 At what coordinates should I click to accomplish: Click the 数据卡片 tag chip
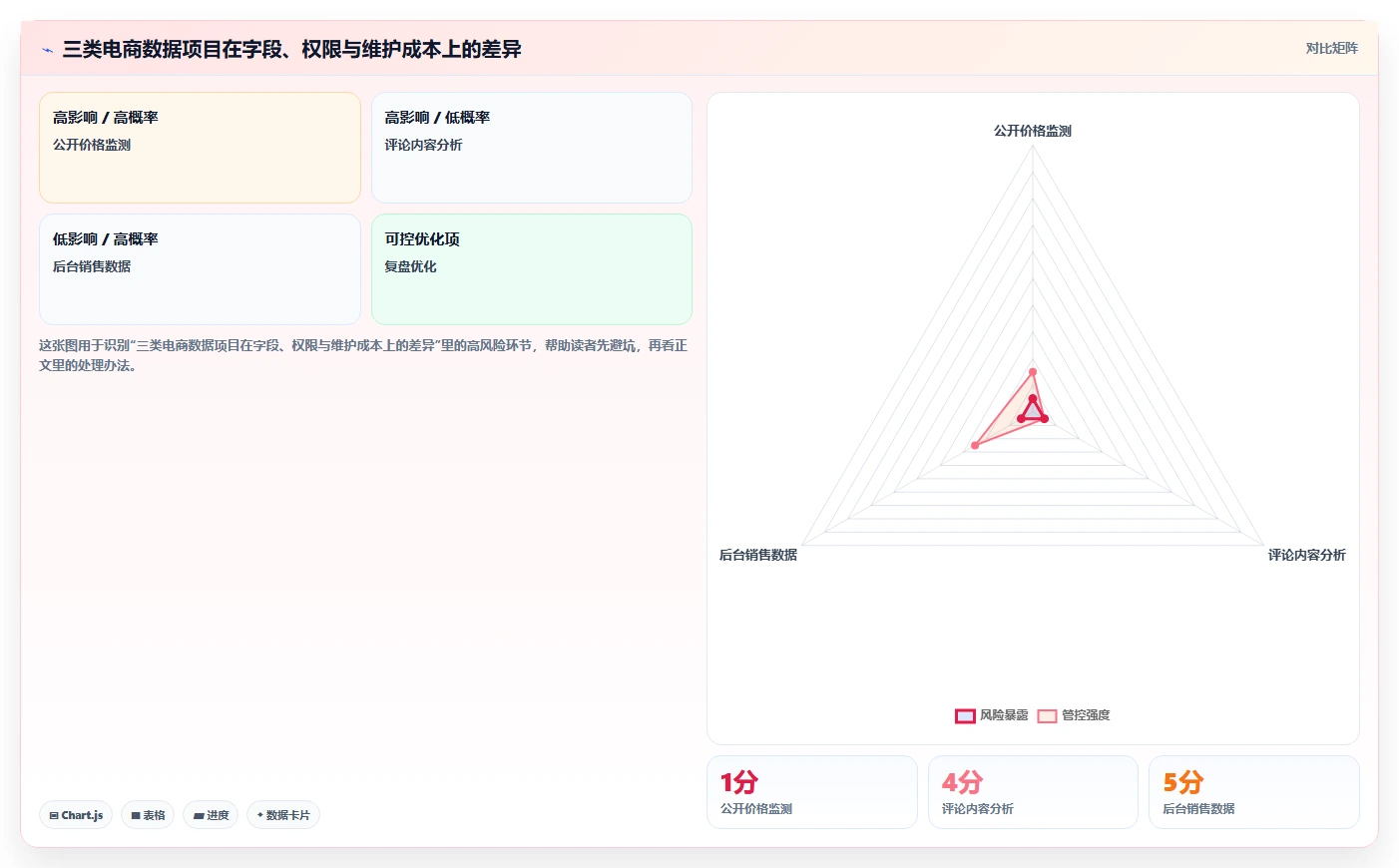click(283, 815)
